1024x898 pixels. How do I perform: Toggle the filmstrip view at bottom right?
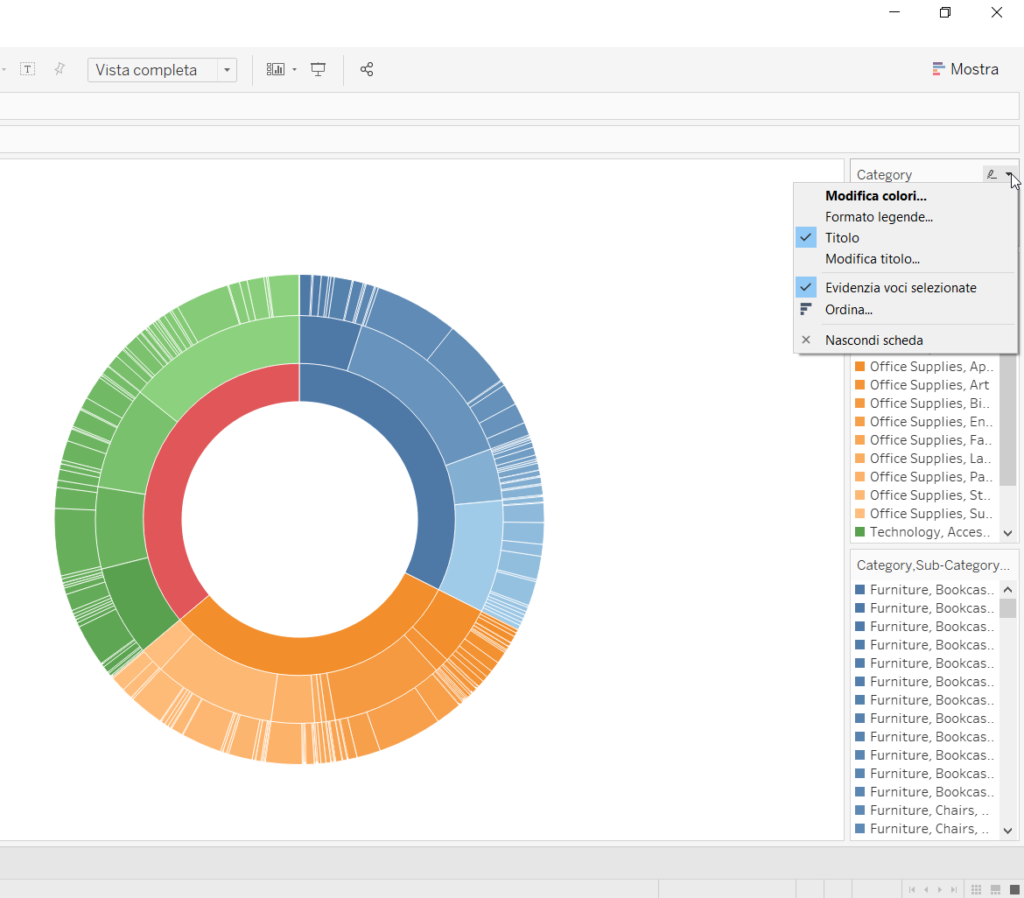click(994, 889)
